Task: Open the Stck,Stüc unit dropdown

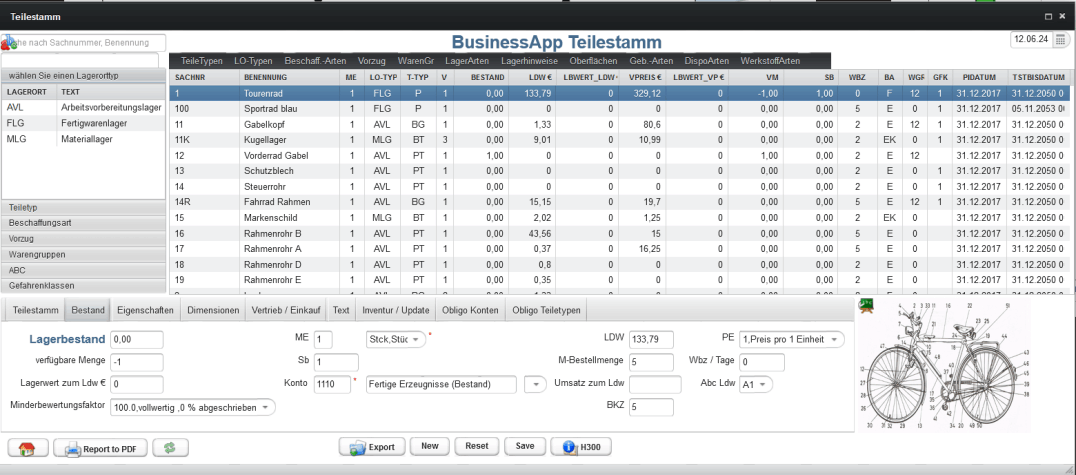Action: (396, 340)
